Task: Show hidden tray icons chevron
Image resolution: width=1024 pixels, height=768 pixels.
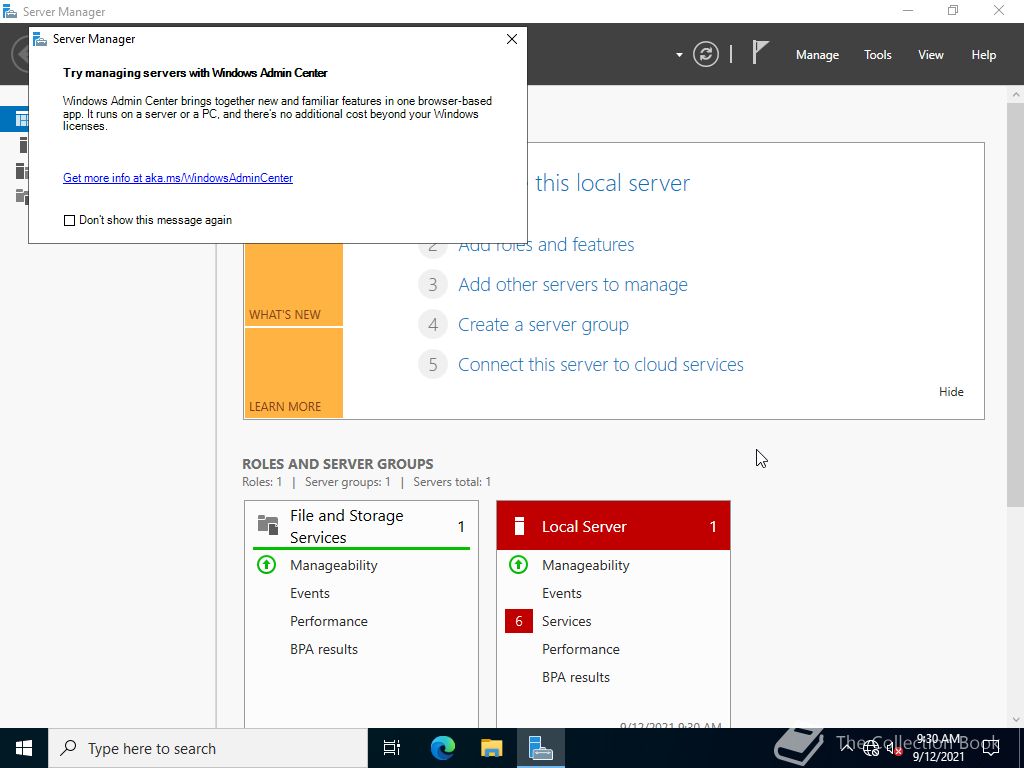Action: (x=846, y=748)
